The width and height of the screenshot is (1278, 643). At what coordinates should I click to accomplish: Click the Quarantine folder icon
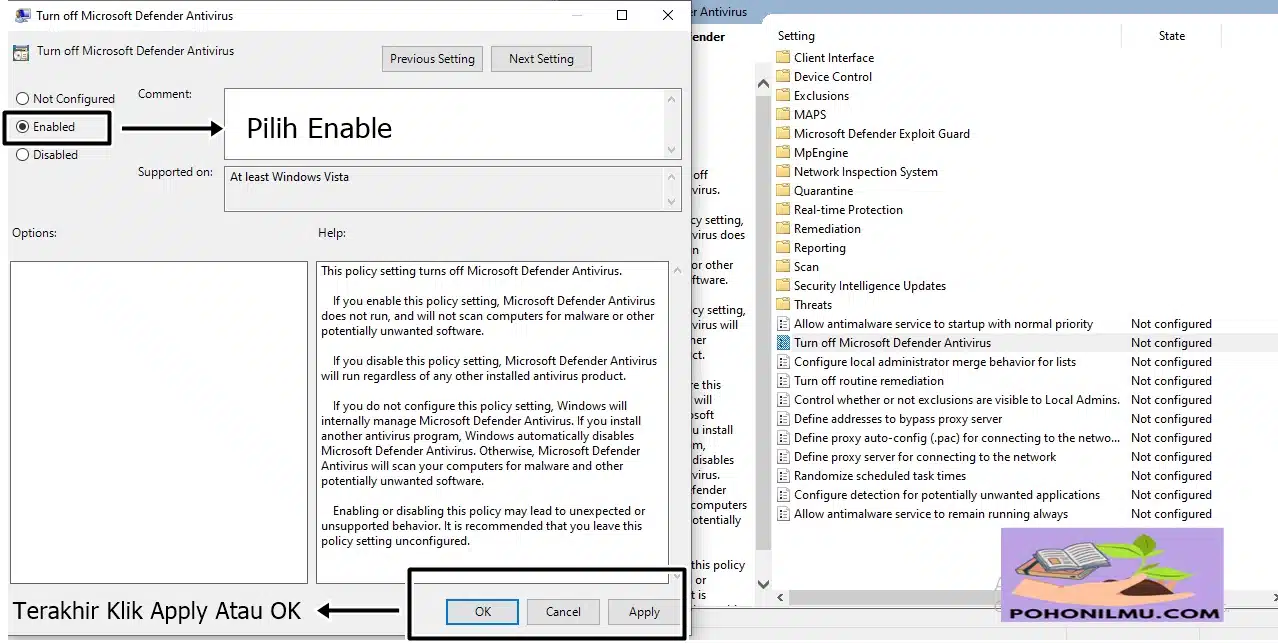click(784, 190)
